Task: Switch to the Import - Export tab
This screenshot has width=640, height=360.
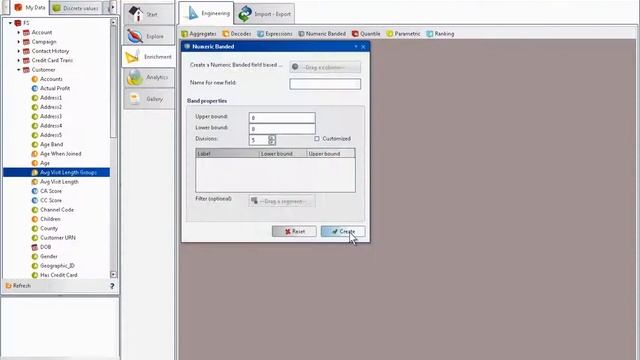Action: coord(264,14)
